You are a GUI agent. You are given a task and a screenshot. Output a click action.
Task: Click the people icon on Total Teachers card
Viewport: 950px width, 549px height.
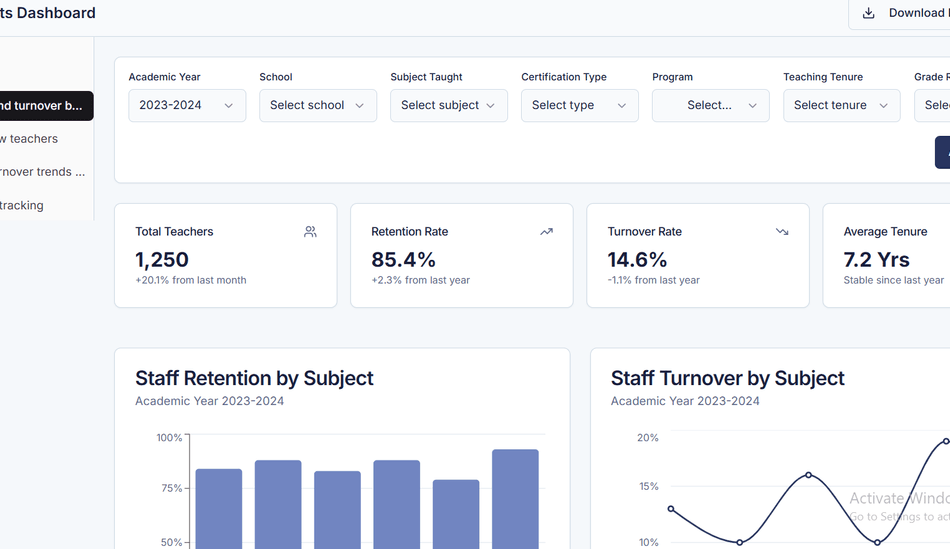[310, 232]
